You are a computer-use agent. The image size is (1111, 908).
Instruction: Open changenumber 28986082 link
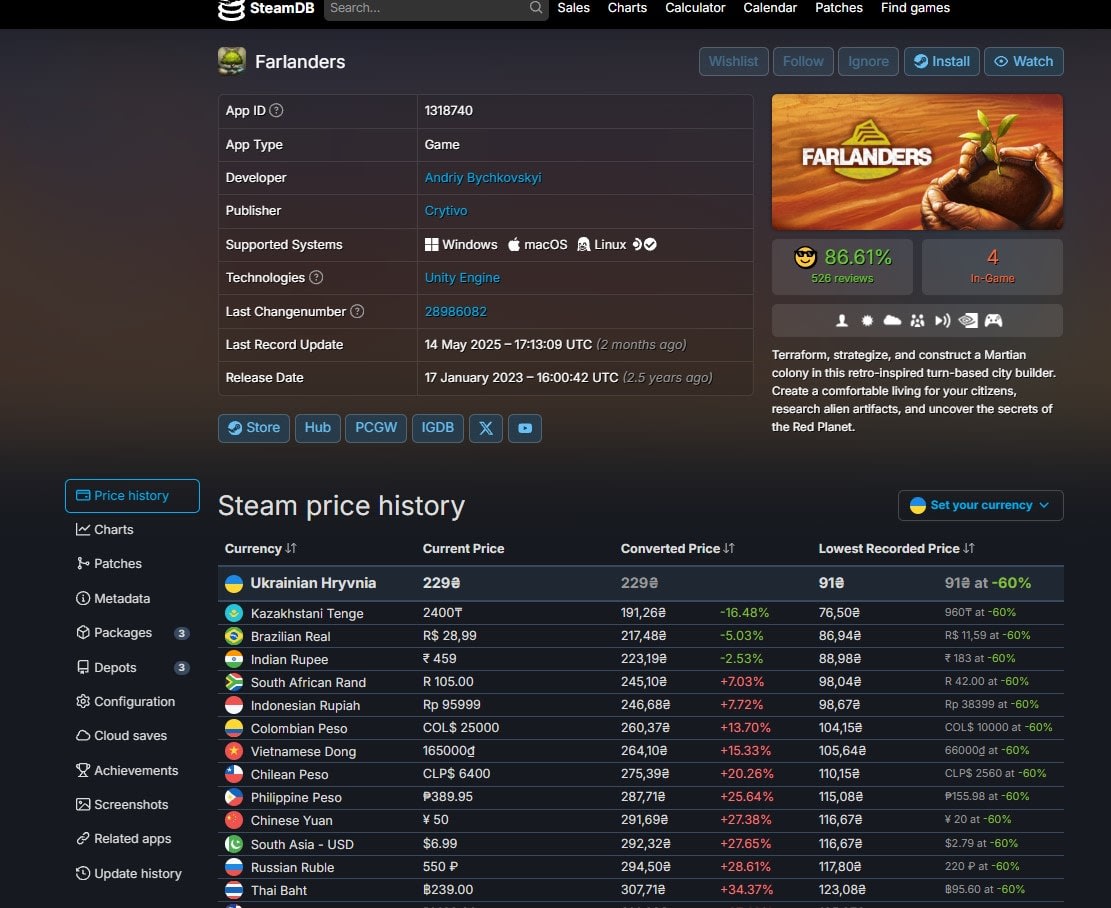(456, 311)
